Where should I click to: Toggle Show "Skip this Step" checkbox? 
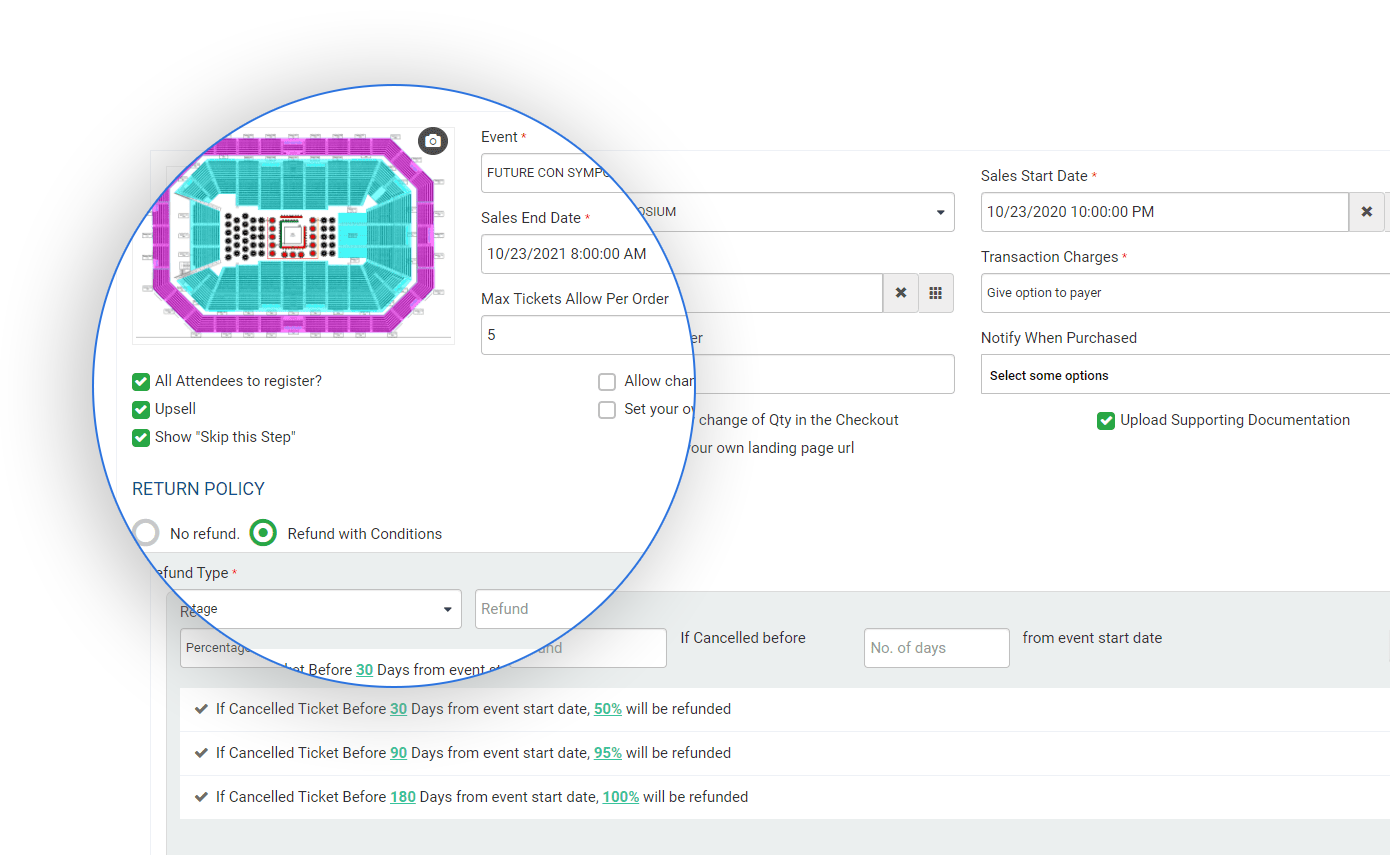(x=141, y=437)
